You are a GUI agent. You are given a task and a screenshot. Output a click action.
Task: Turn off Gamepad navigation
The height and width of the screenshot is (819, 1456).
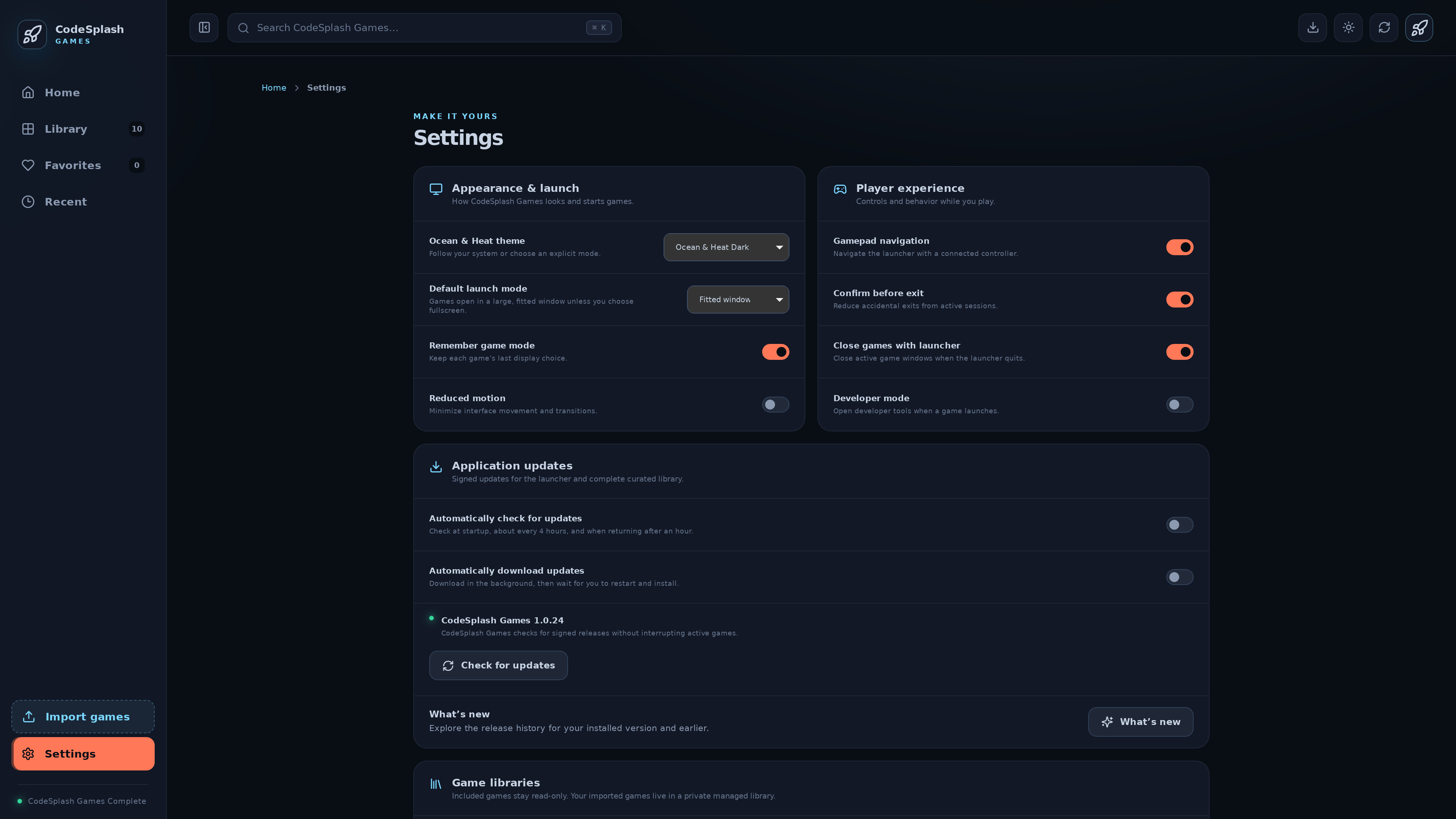(x=1180, y=248)
